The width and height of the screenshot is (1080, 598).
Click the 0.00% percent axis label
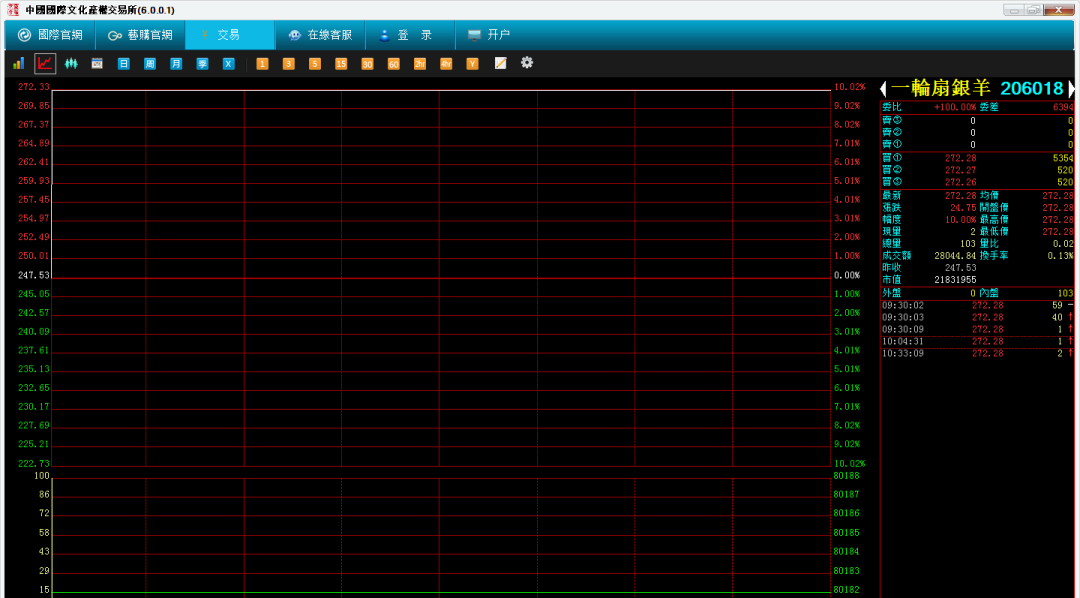847,275
